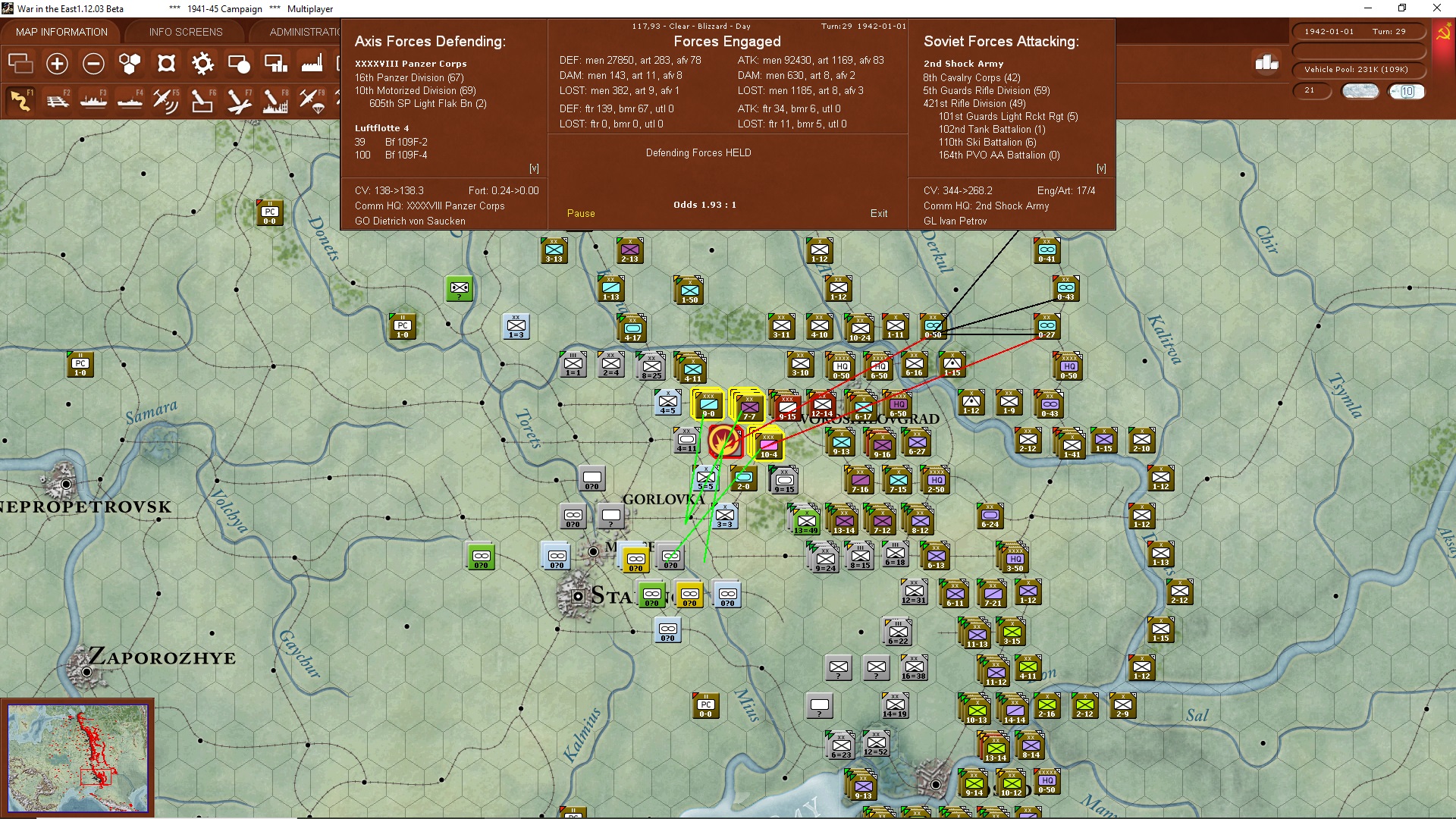Click the 5th Guards Rifle Division (59) entry

point(986,90)
